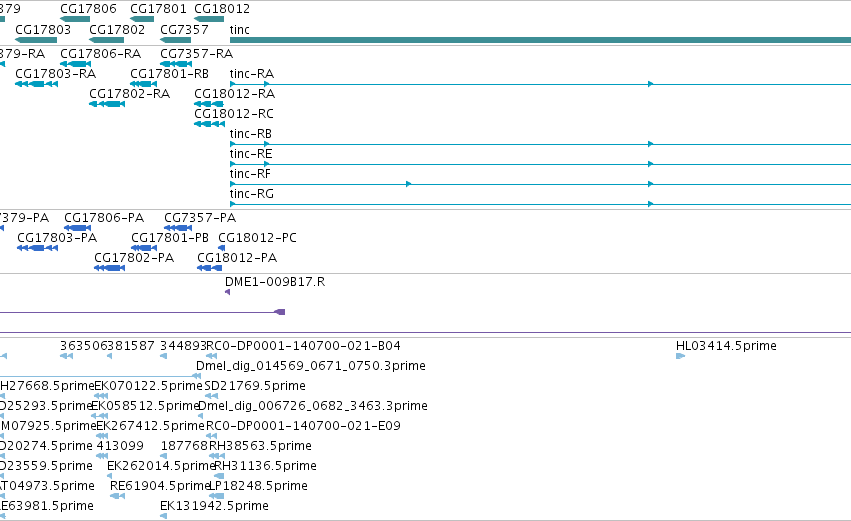The width and height of the screenshot is (851, 521).
Task: Click the CG17803-PA protein label
Action: 57,238
